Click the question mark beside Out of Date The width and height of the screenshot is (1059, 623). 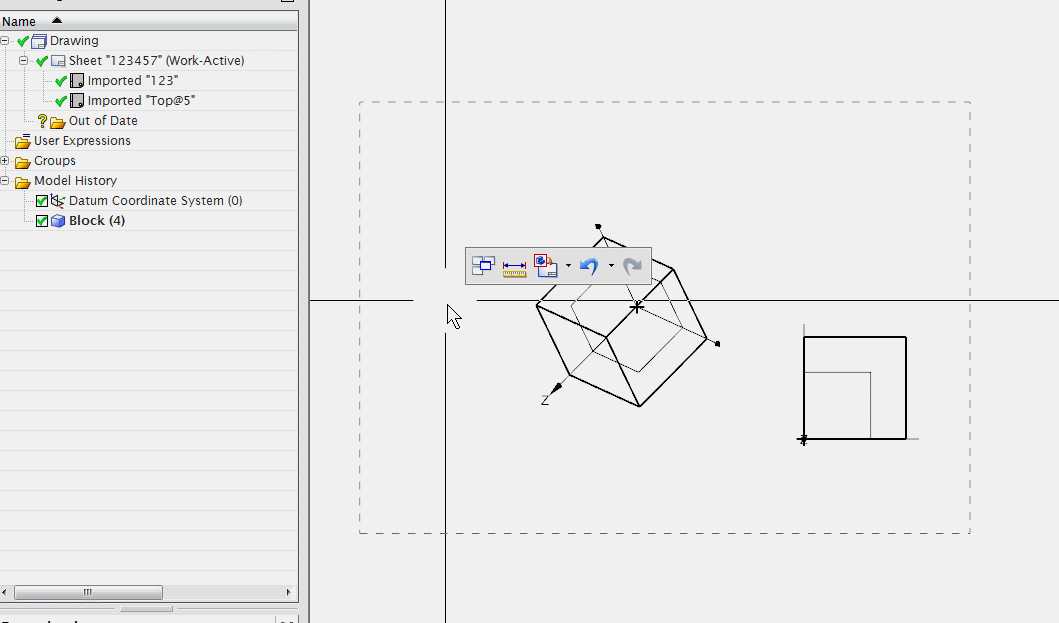tap(42, 120)
